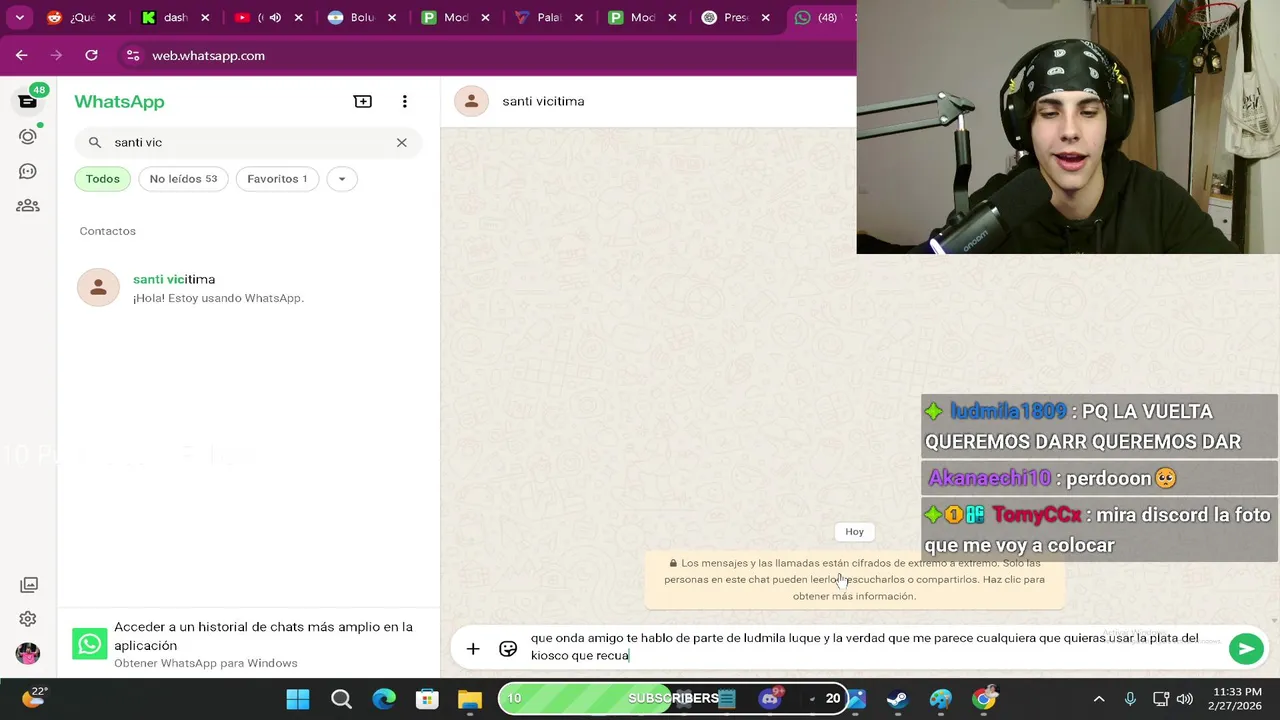Screen dimensions: 1280x720
Task: Open Microsoft Store from taskbar
Action: (427, 698)
